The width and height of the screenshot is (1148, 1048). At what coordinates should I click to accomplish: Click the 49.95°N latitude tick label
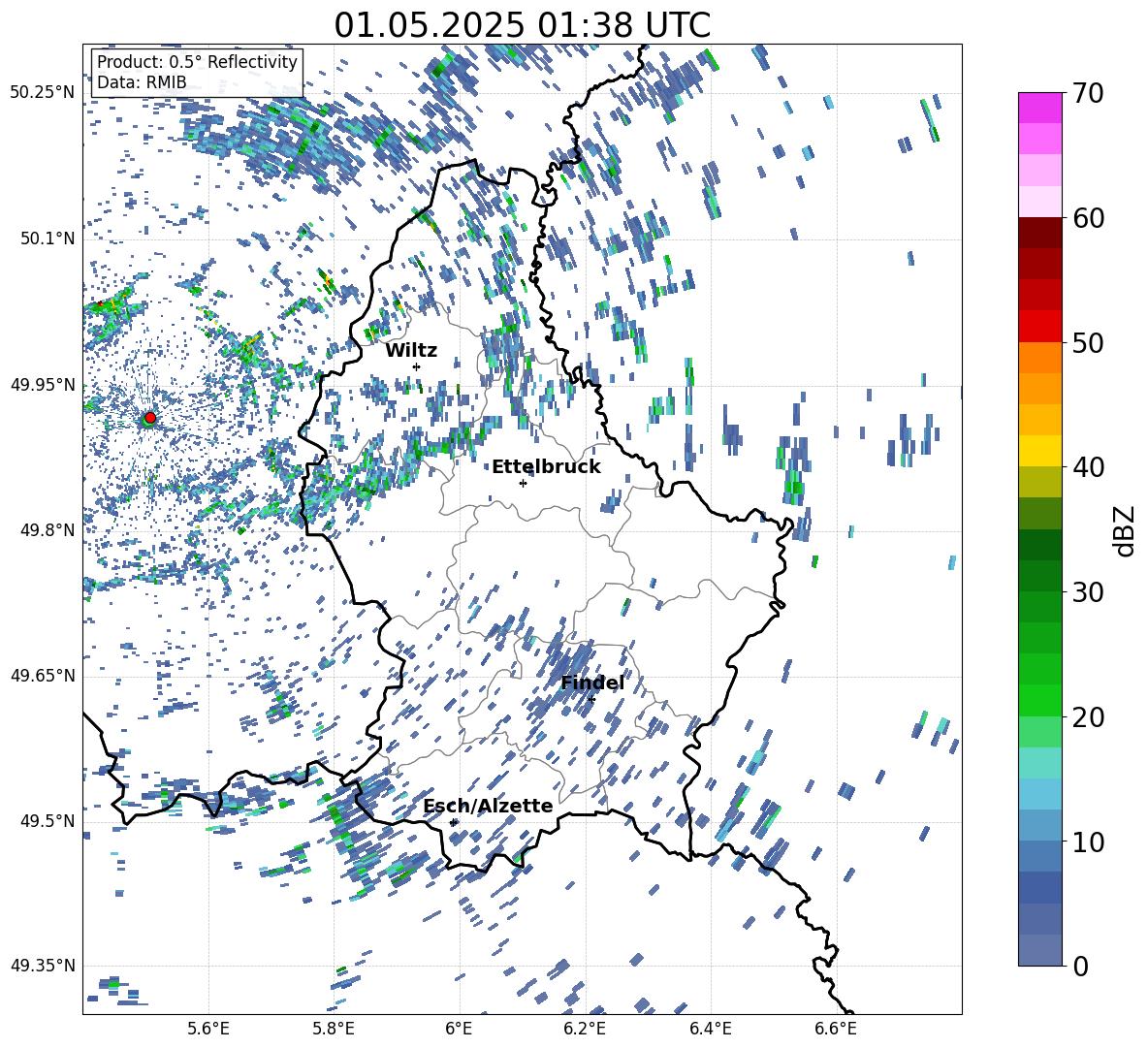pyautogui.click(x=43, y=384)
